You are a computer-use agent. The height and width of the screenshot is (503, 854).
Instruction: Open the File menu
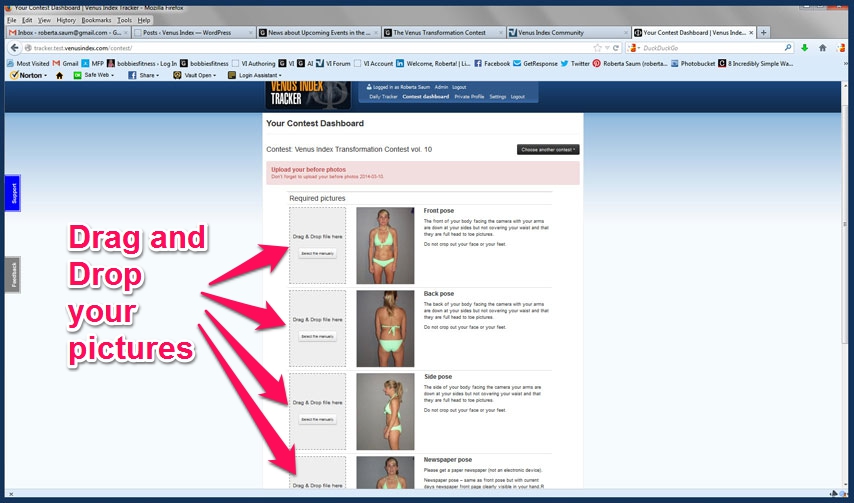(11, 20)
